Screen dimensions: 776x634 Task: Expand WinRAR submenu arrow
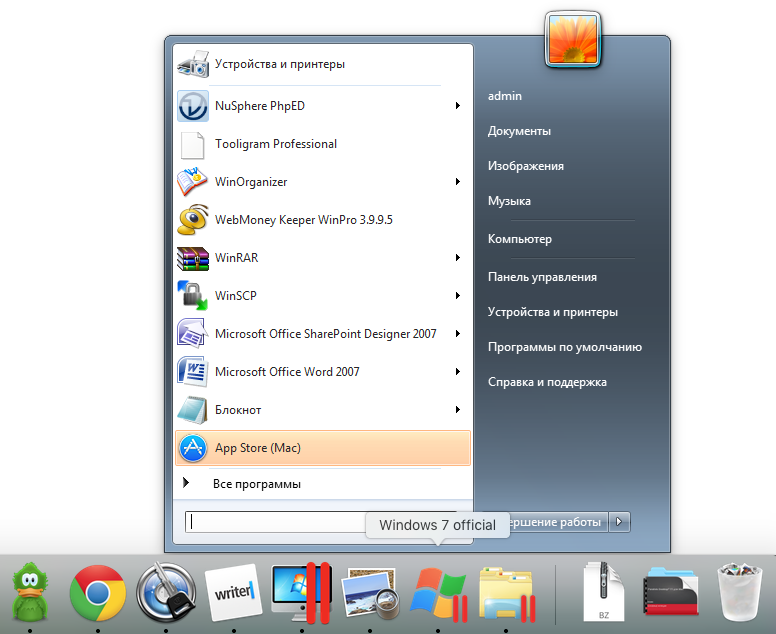pyautogui.click(x=458, y=257)
